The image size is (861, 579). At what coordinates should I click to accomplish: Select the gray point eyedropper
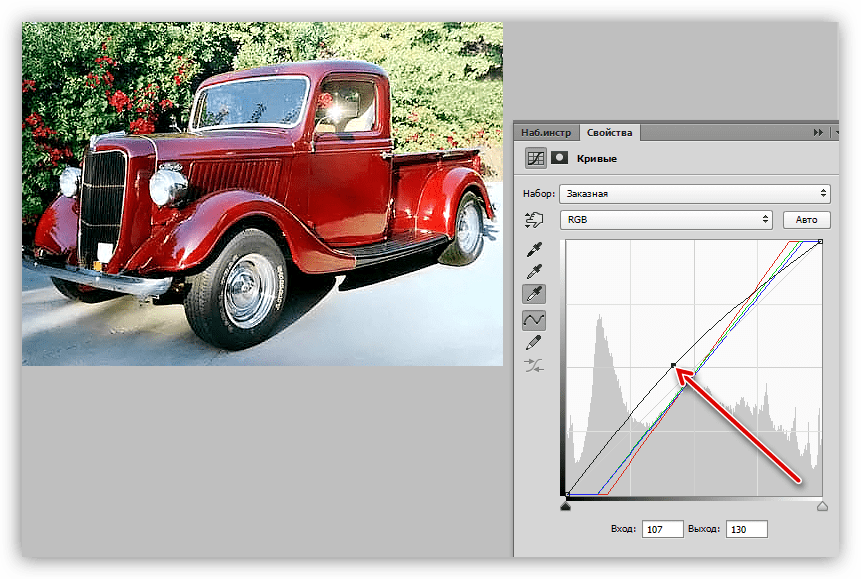point(534,271)
